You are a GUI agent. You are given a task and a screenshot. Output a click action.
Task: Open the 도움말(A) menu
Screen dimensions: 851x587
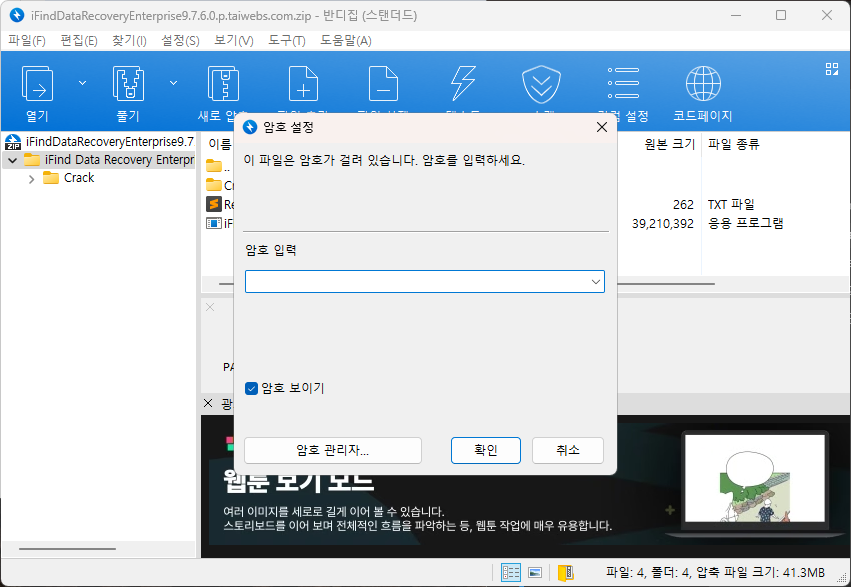(x=346, y=41)
